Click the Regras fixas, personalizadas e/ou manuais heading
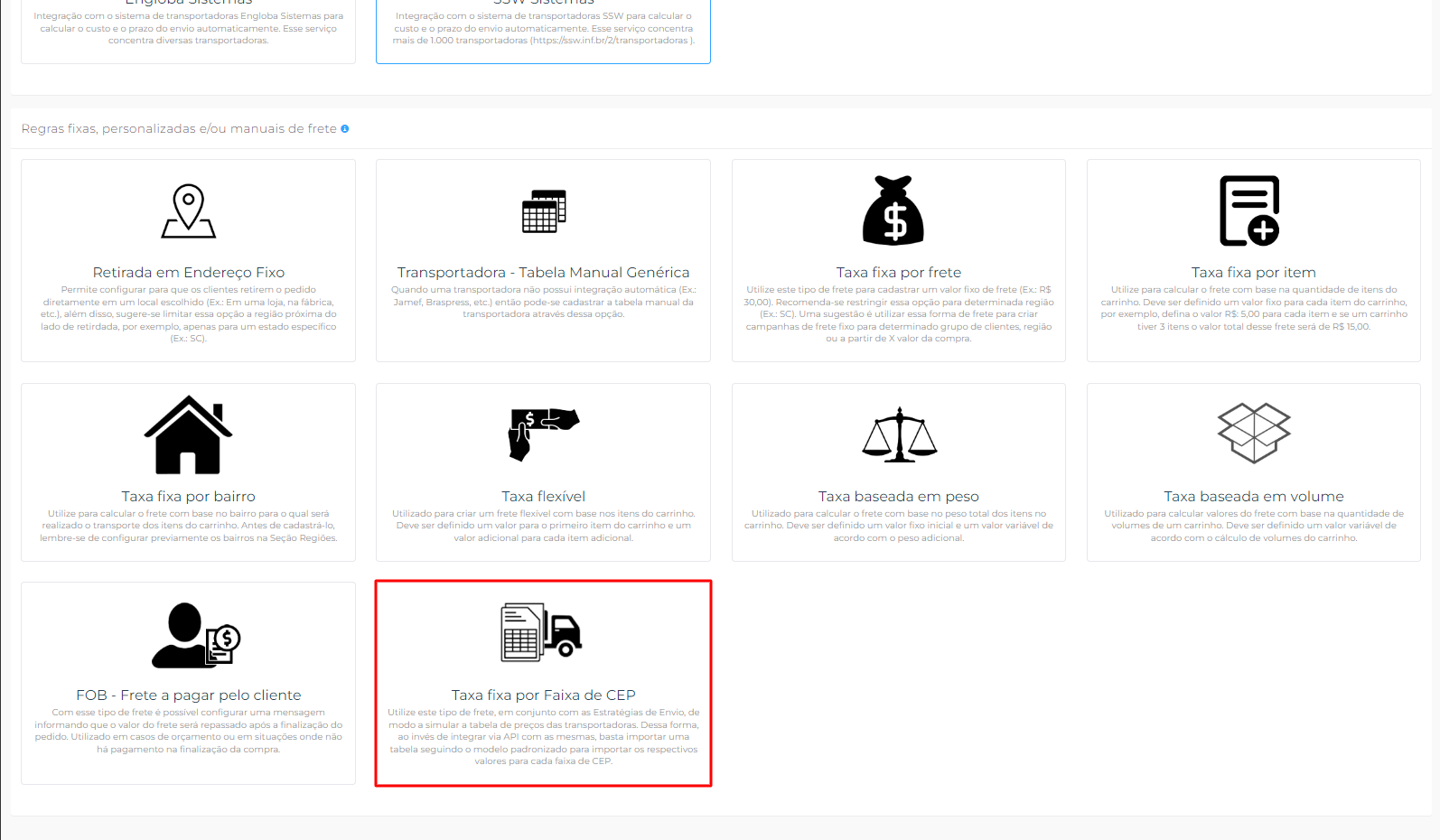 point(179,129)
